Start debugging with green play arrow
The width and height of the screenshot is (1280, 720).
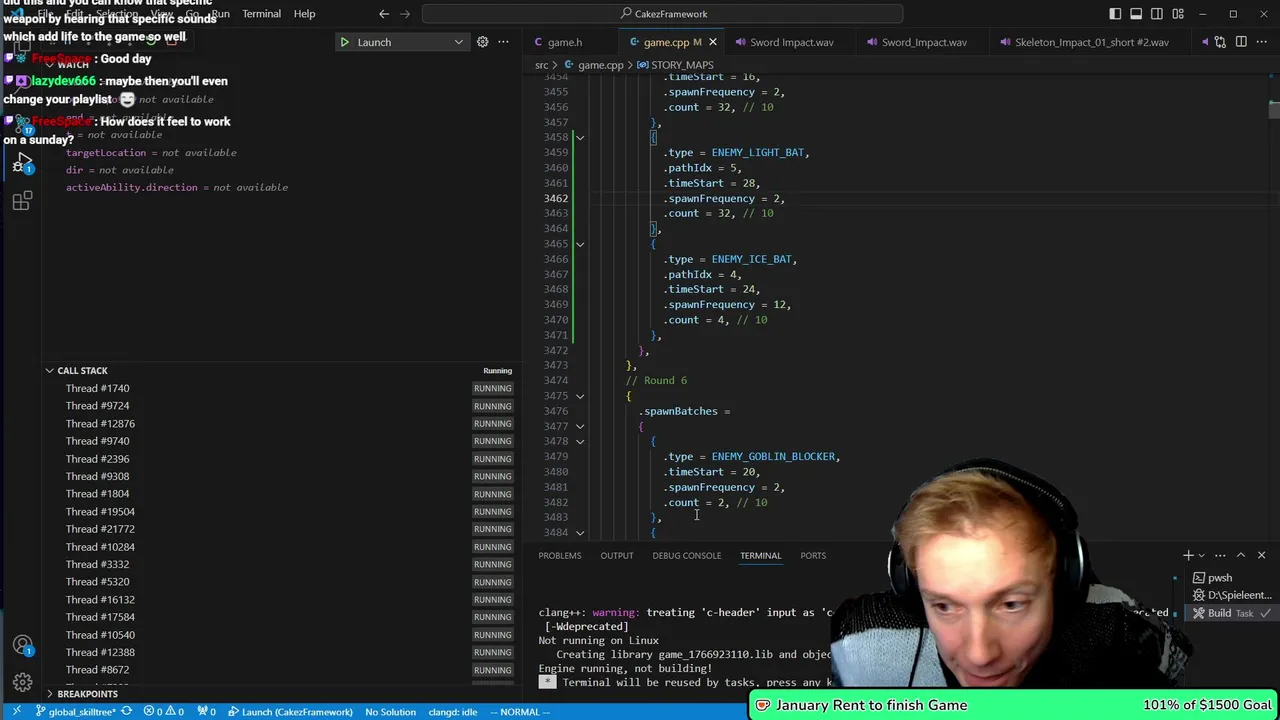(x=344, y=42)
